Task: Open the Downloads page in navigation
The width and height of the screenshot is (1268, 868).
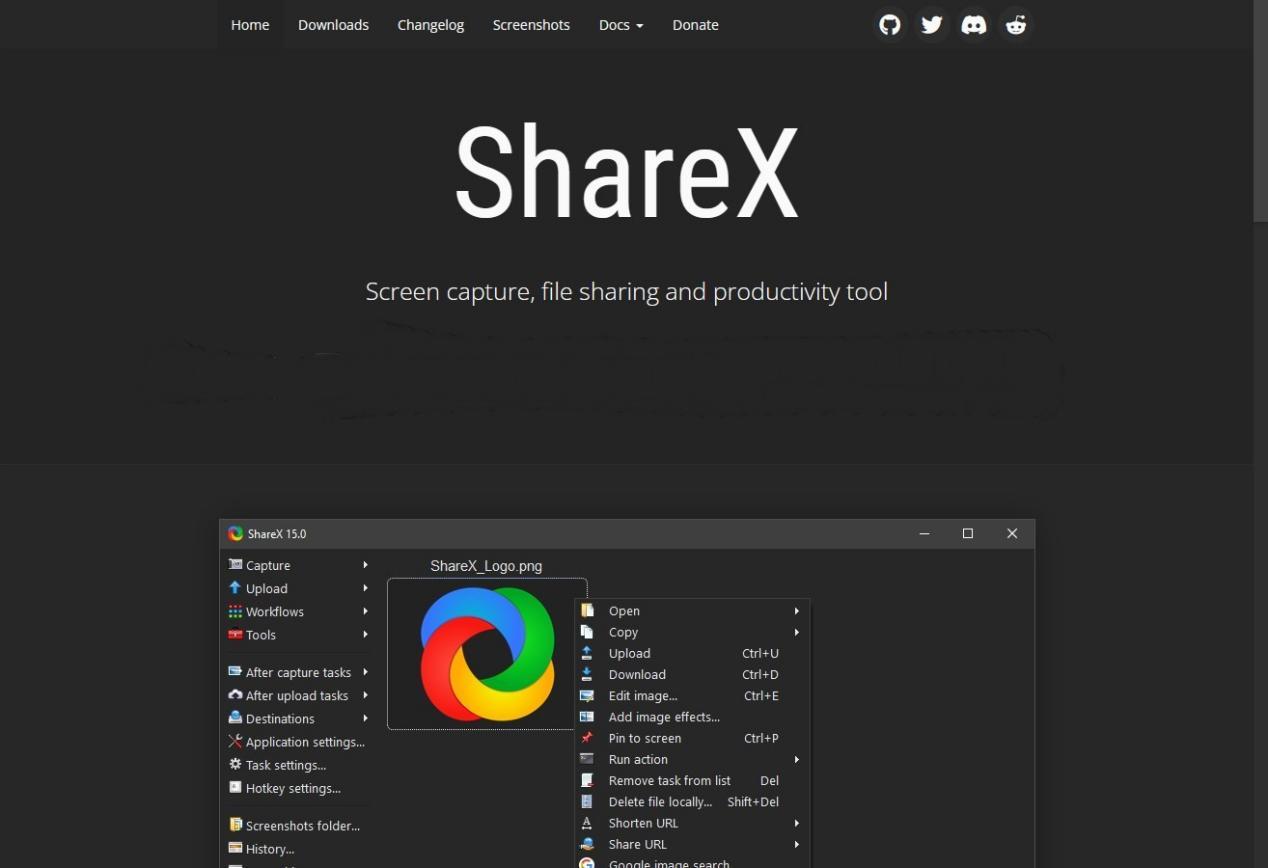Action: (x=333, y=25)
